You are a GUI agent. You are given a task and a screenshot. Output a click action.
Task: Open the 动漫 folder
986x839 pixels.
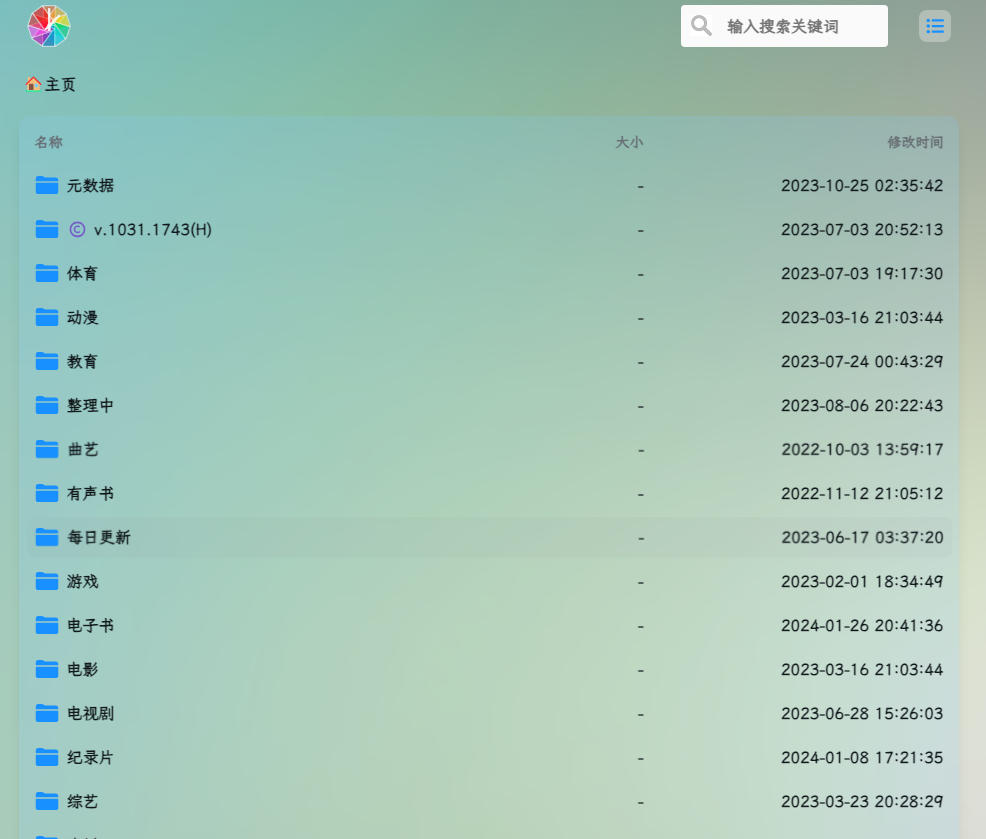83,318
